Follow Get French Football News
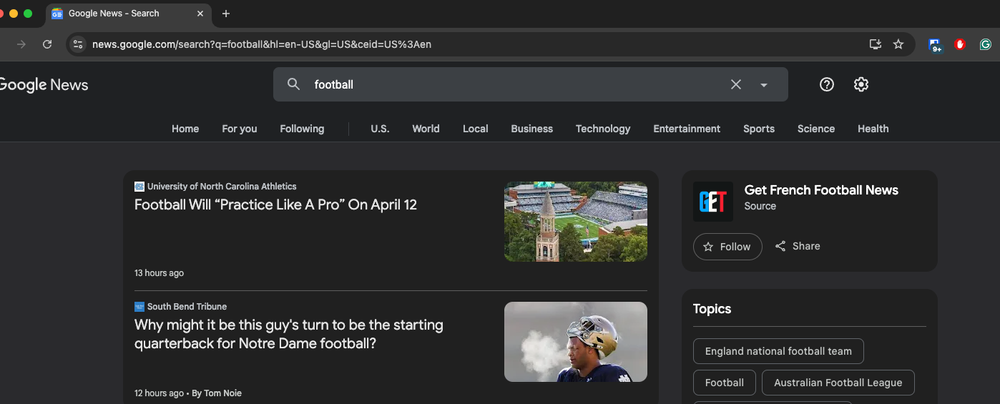This screenshot has width=1000, height=404. [x=727, y=247]
